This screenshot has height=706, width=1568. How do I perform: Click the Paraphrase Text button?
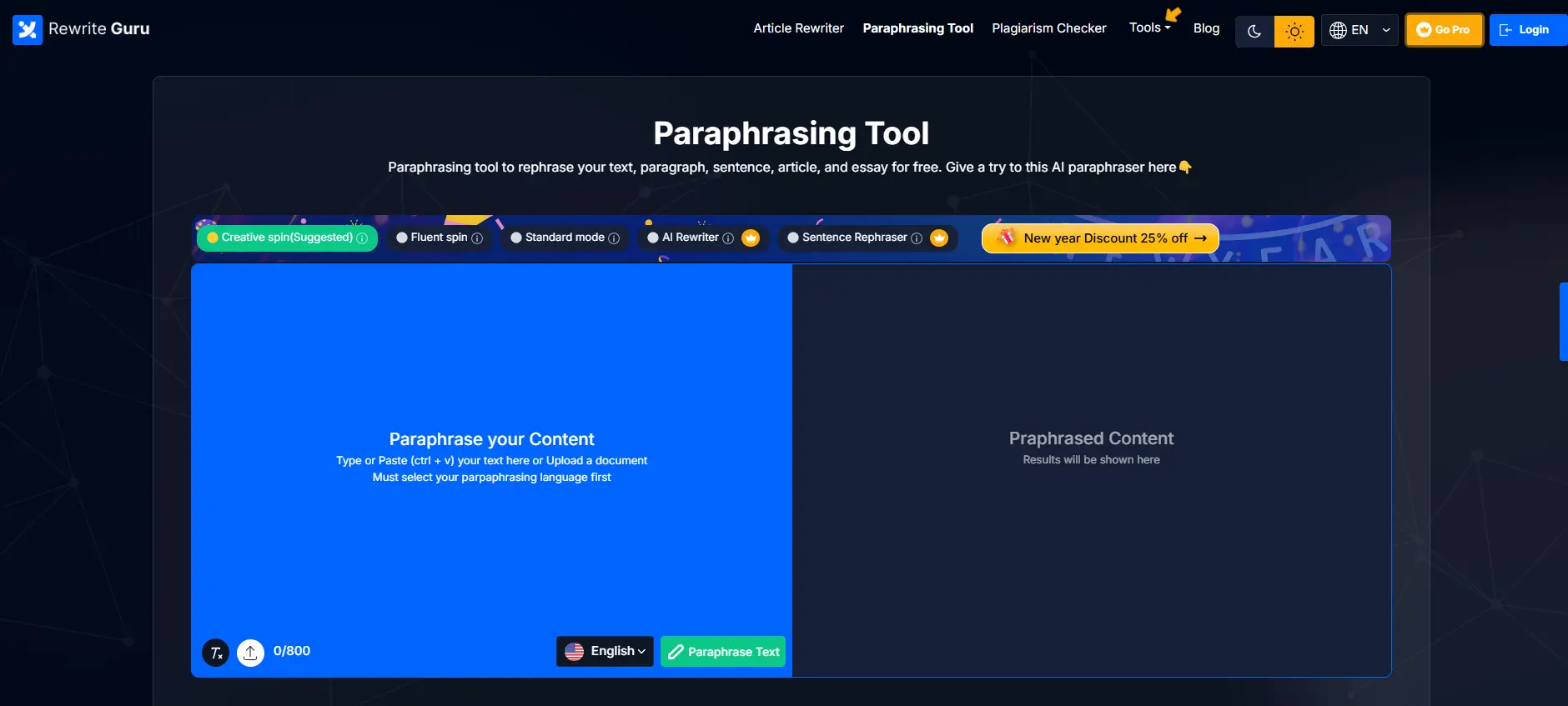723,652
